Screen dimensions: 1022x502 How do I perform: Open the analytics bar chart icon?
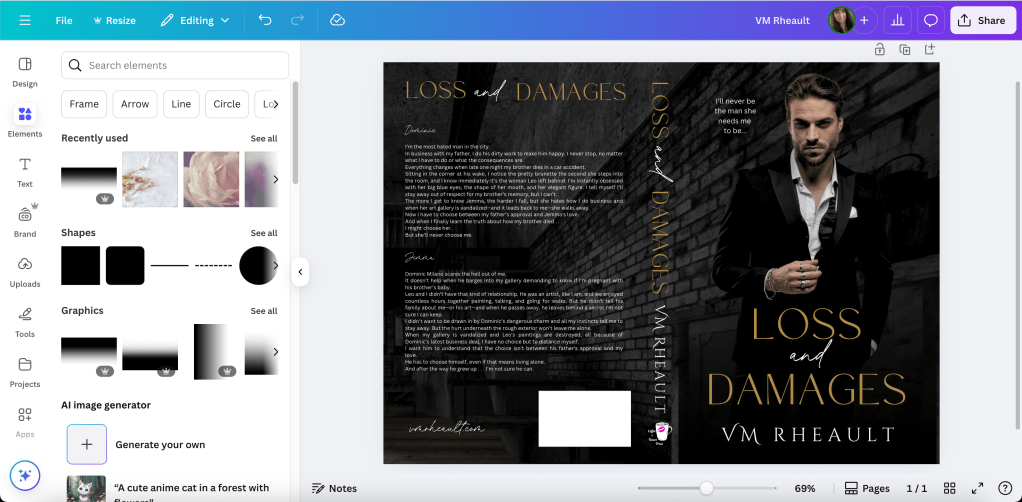point(897,20)
